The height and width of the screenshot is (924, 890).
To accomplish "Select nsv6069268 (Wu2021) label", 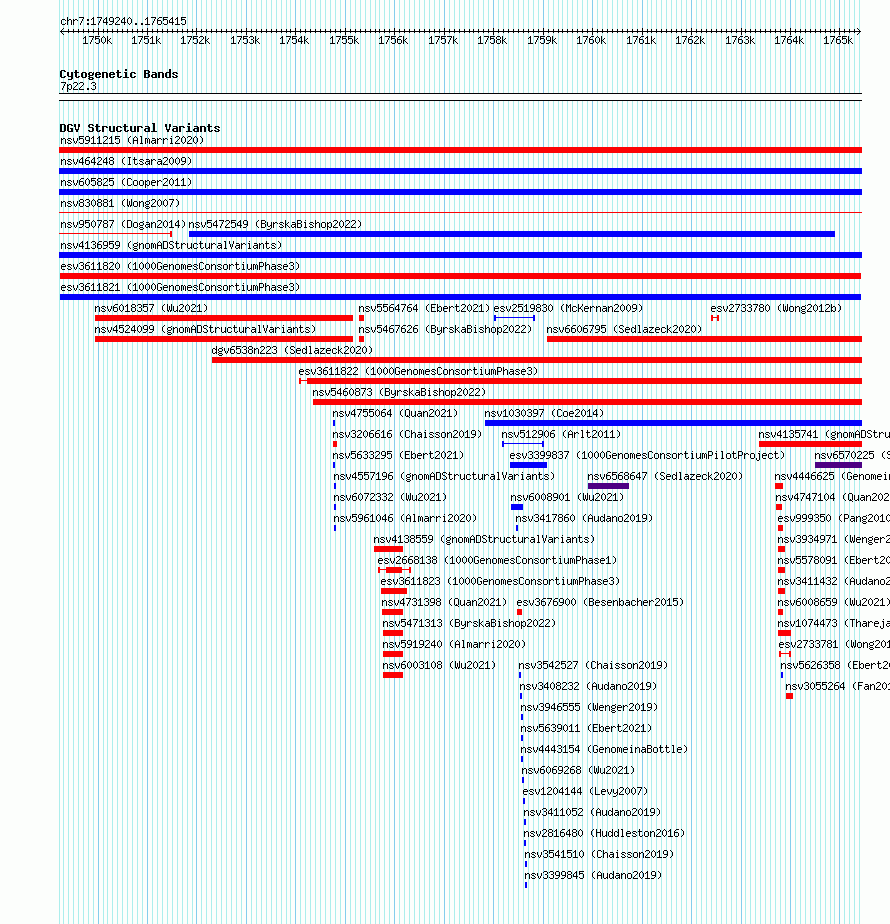I will (578, 770).
